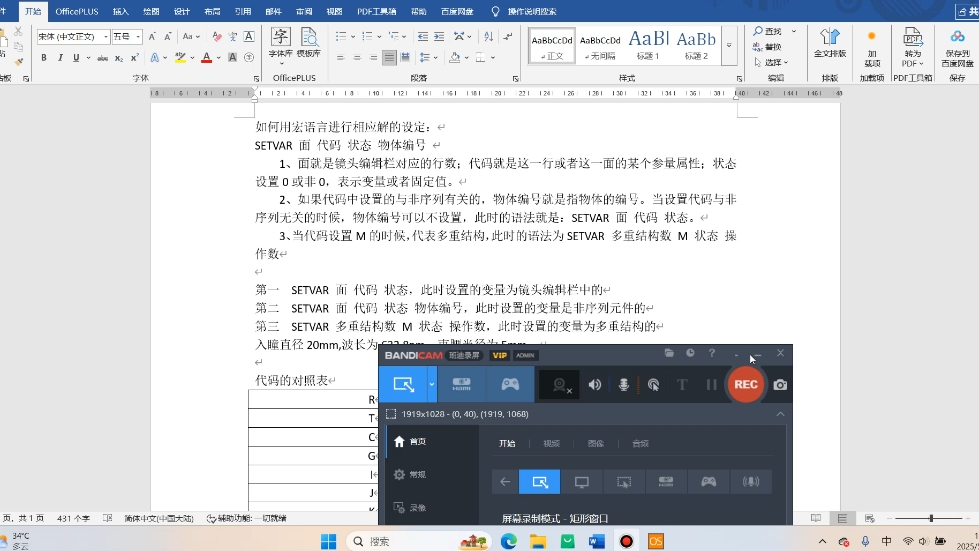The height and width of the screenshot is (551, 979).
Task: Open the bullet list dropdown arrow
Action: pyautogui.click(x=352, y=37)
